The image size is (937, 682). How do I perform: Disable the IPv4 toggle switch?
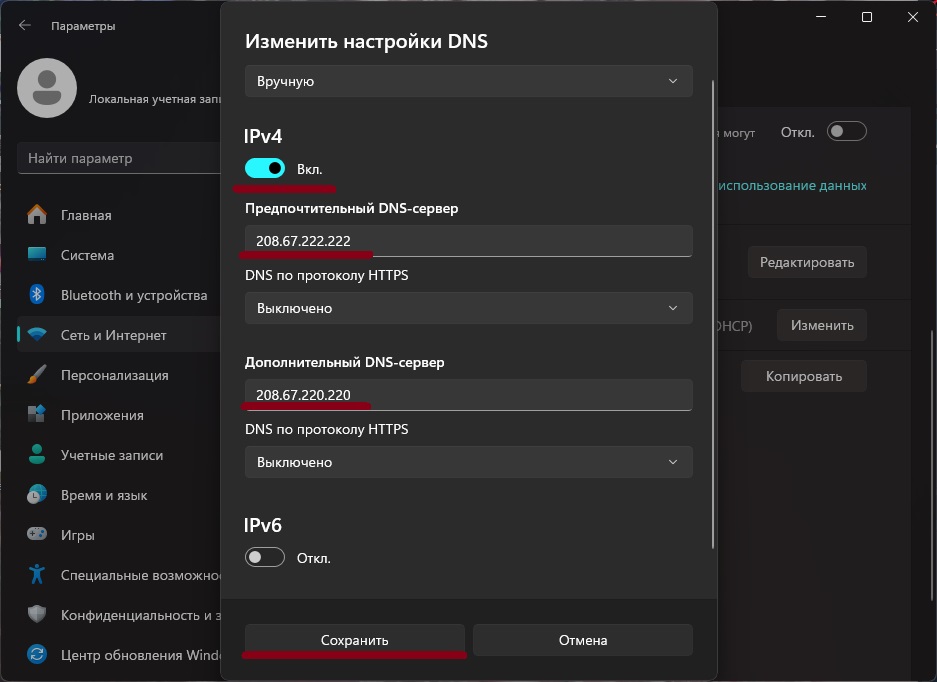tap(265, 169)
